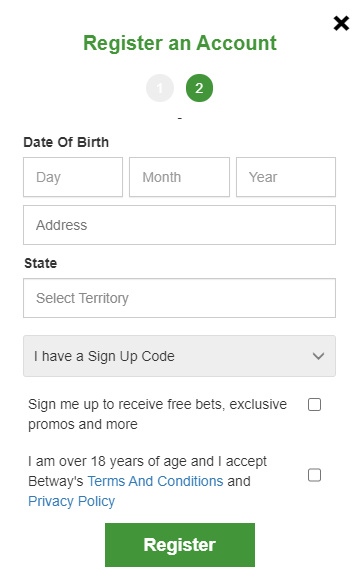363x578 pixels.
Task: Click the chevron arrow on Sign Up Code row
Action: coord(318,356)
